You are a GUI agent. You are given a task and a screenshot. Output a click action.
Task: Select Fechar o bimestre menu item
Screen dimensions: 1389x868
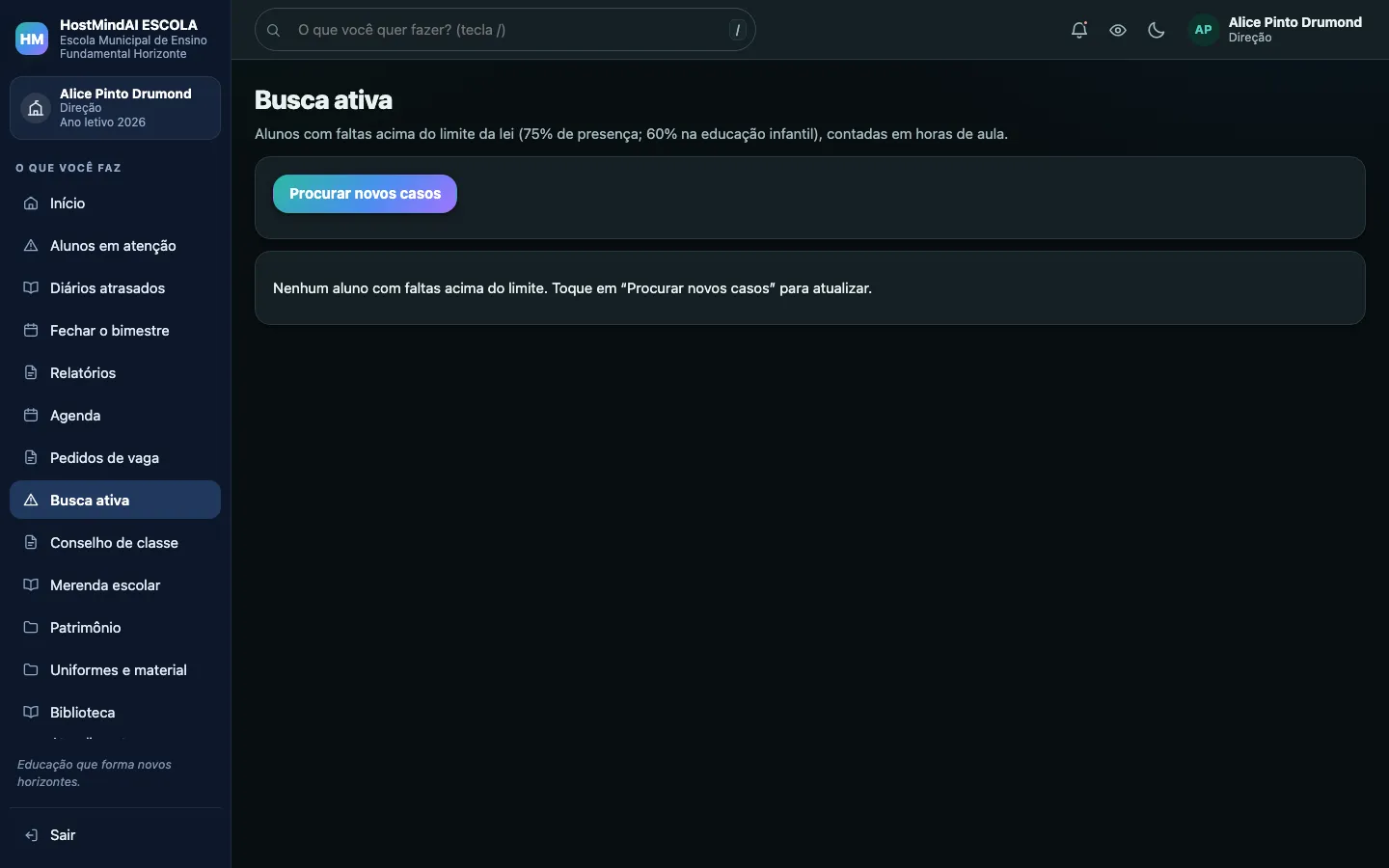click(115, 331)
